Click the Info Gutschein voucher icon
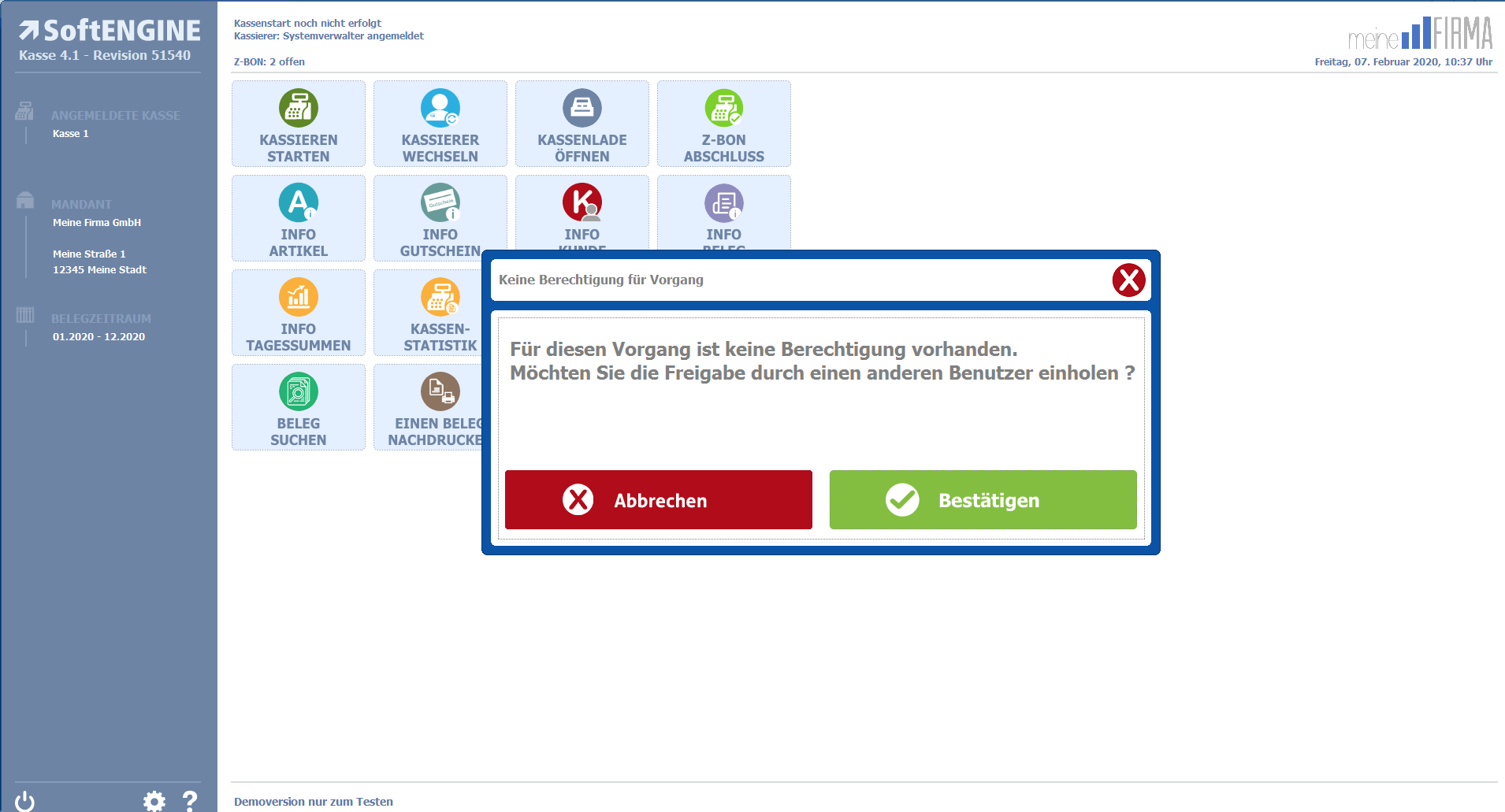This screenshot has width=1505, height=812. tap(440, 203)
